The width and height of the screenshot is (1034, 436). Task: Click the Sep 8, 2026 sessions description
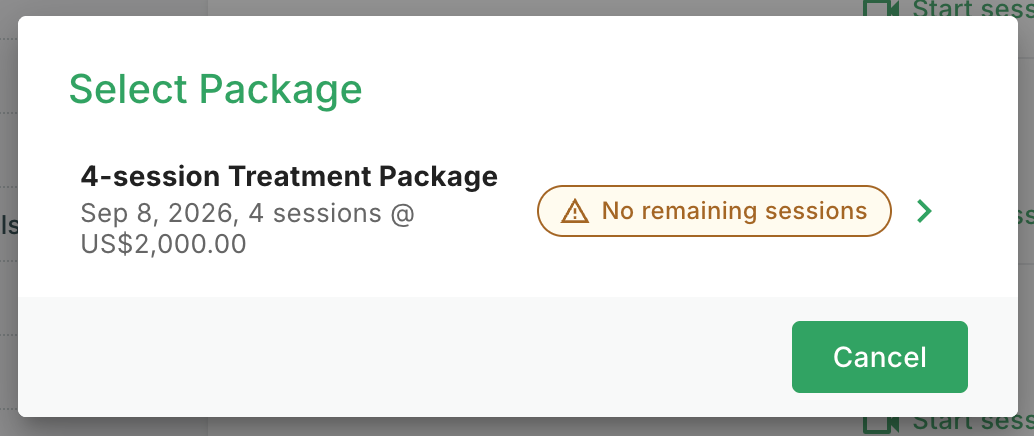point(248,228)
